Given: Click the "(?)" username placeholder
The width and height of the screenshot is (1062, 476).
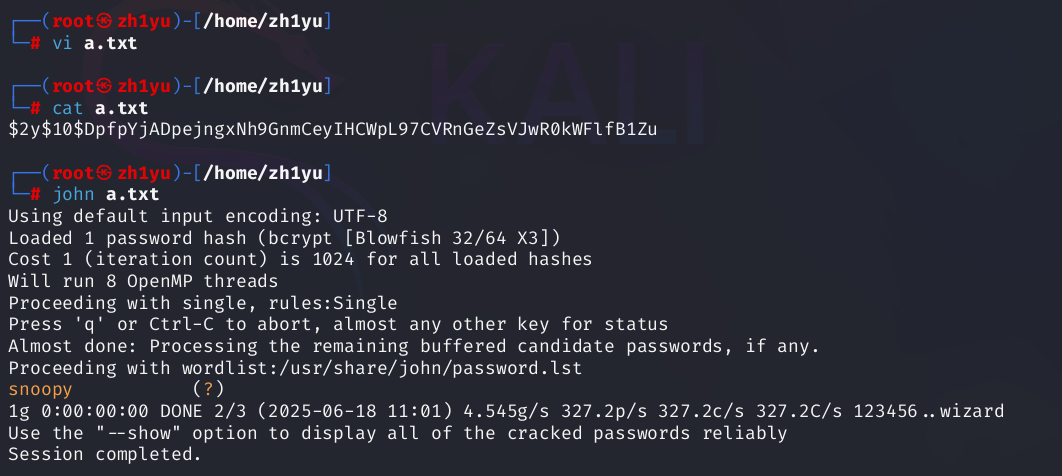Looking at the screenshot, I should pos(208,389).
